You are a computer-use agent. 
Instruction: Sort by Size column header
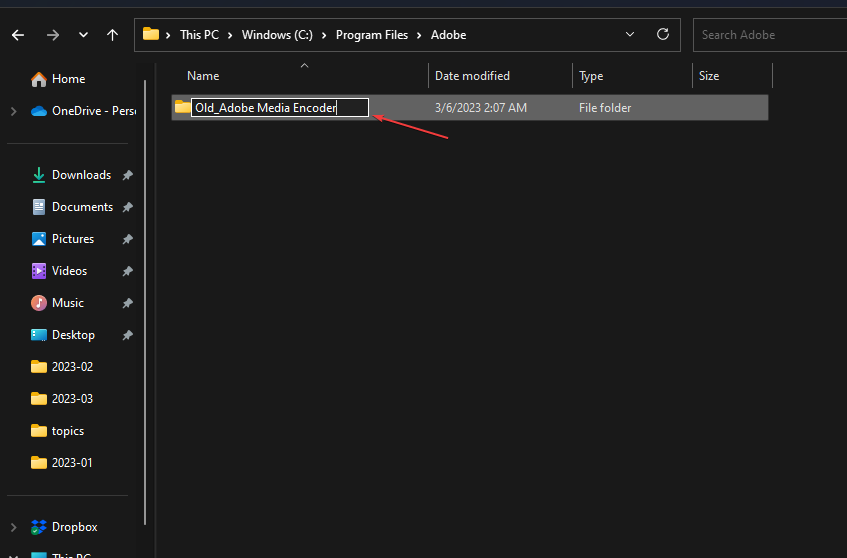(x=709, y=76)
